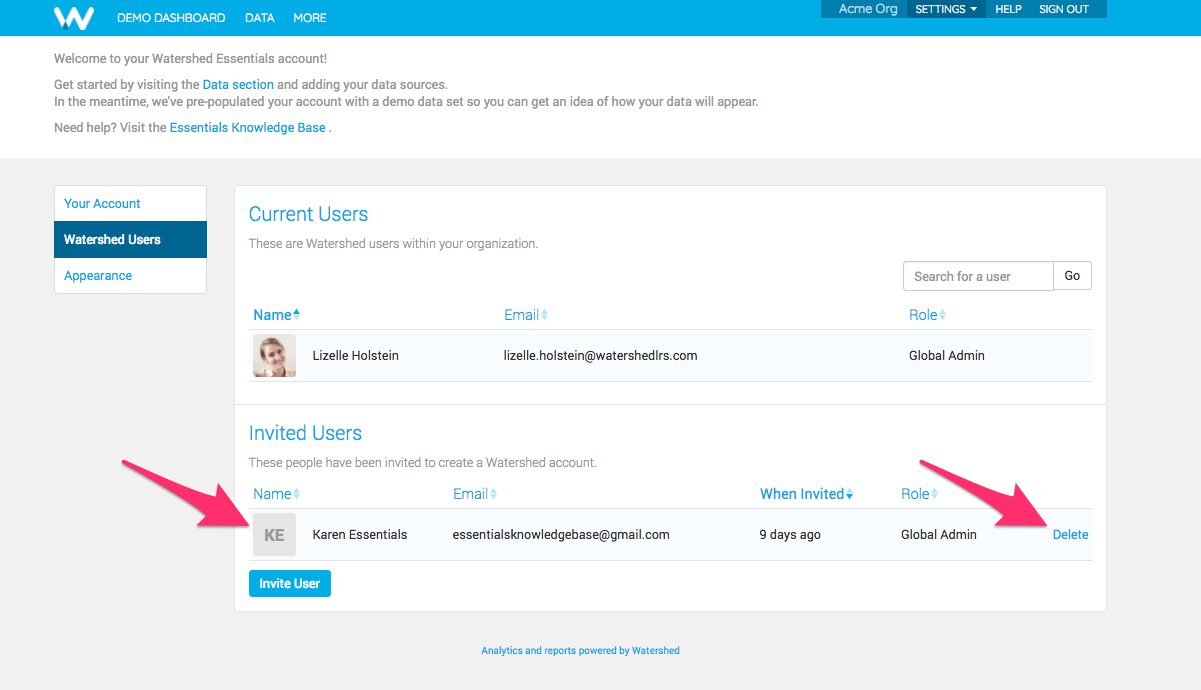Click the Current Users heading

pyautogui.click(x=308, y=214)
